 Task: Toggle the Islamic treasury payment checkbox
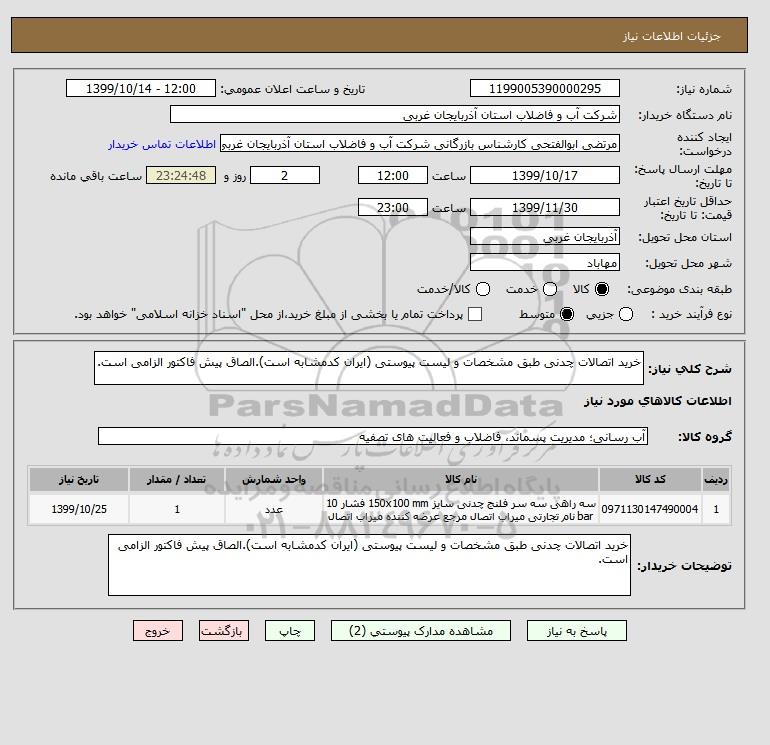click(x=475, y=314)
